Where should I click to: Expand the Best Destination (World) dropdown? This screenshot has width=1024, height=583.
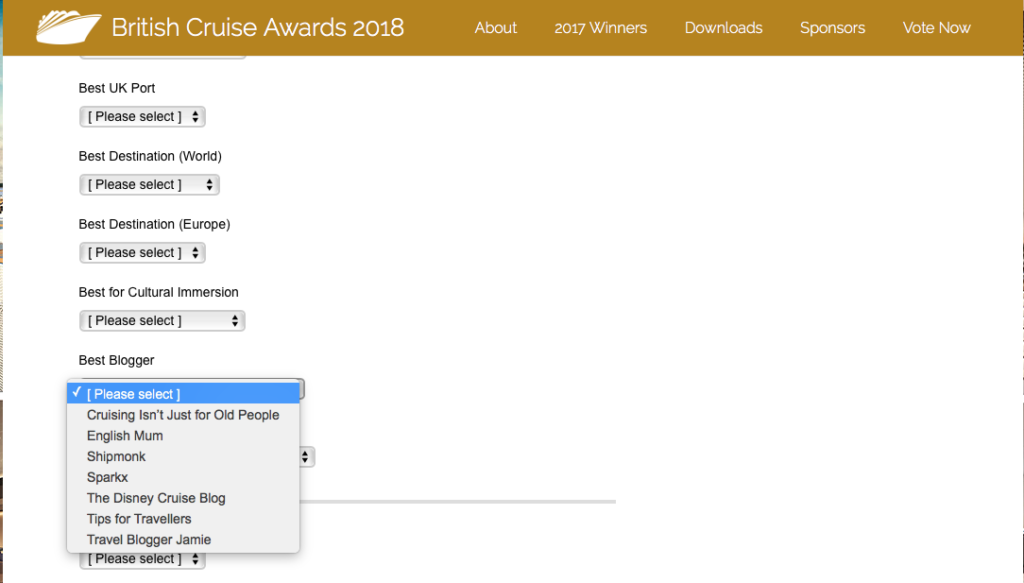point(150,185)
